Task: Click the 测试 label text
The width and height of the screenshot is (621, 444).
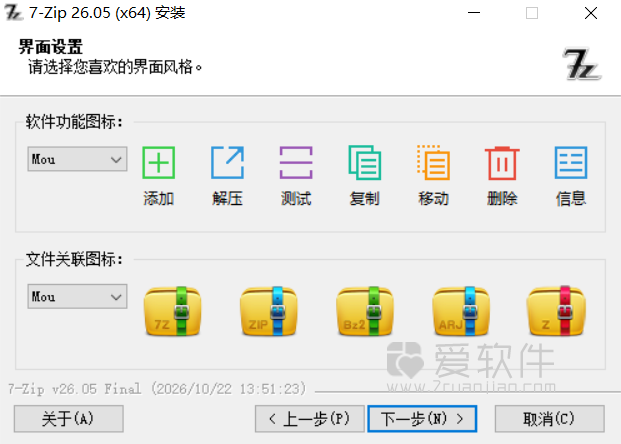Action: click(296, 198)
